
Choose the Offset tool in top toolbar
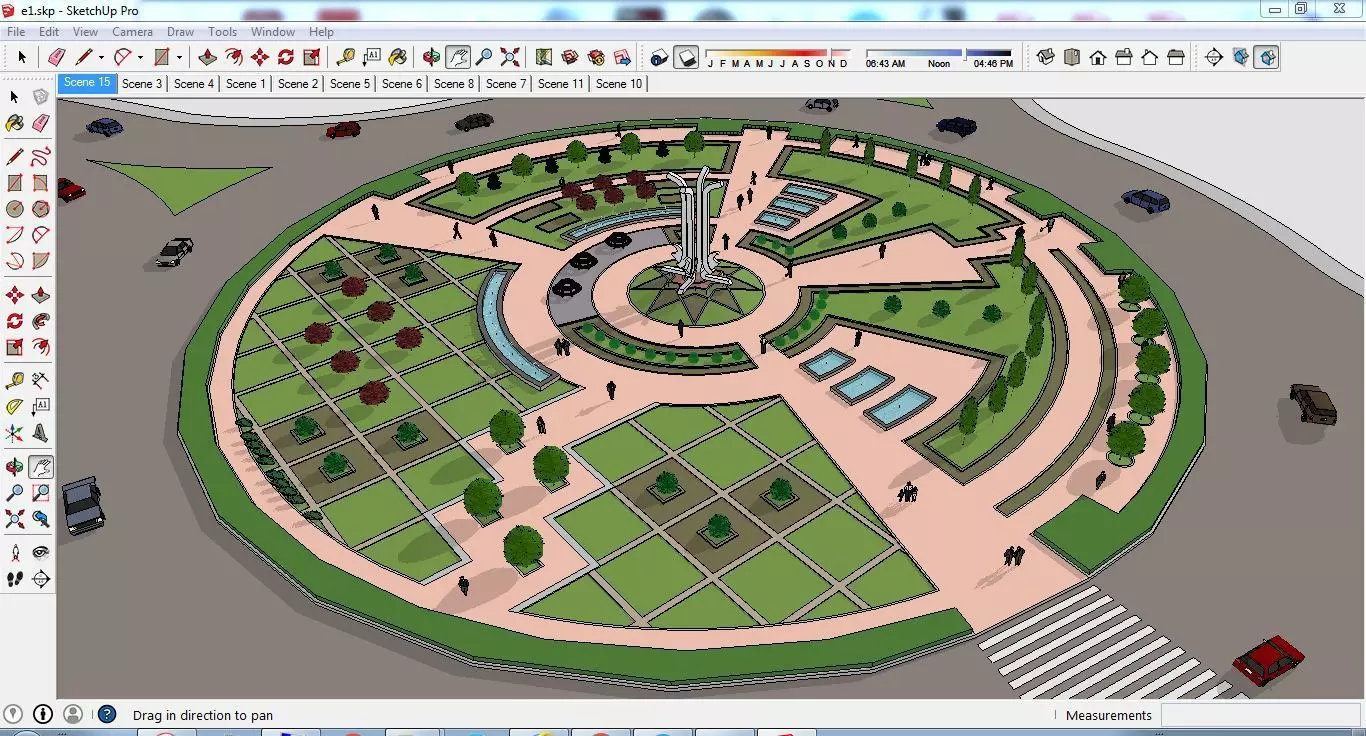pos(234,57)
